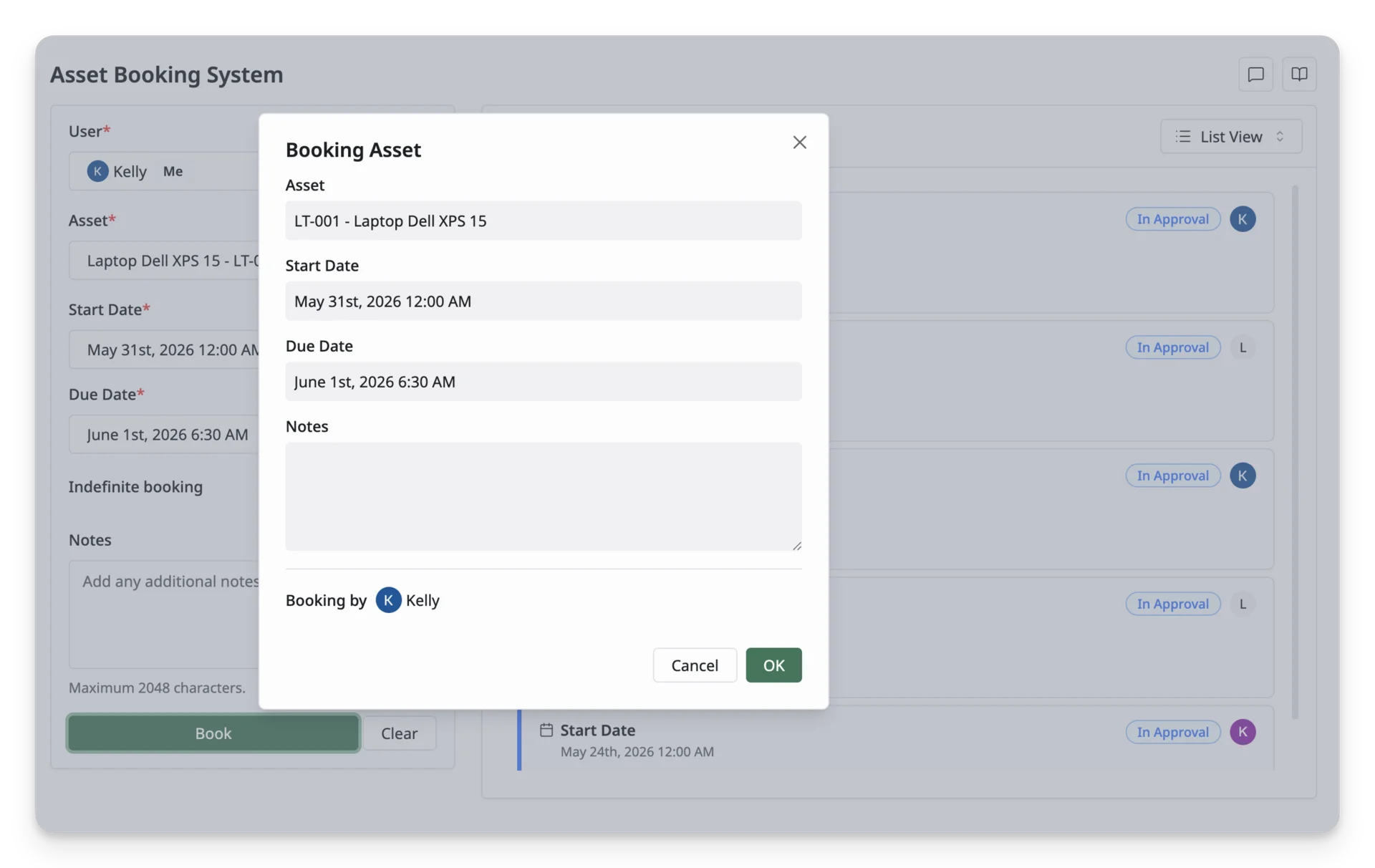Click the calendar icon beside Start Date
The height and width of the screenshot is (868, 1375).
(546, 729)
